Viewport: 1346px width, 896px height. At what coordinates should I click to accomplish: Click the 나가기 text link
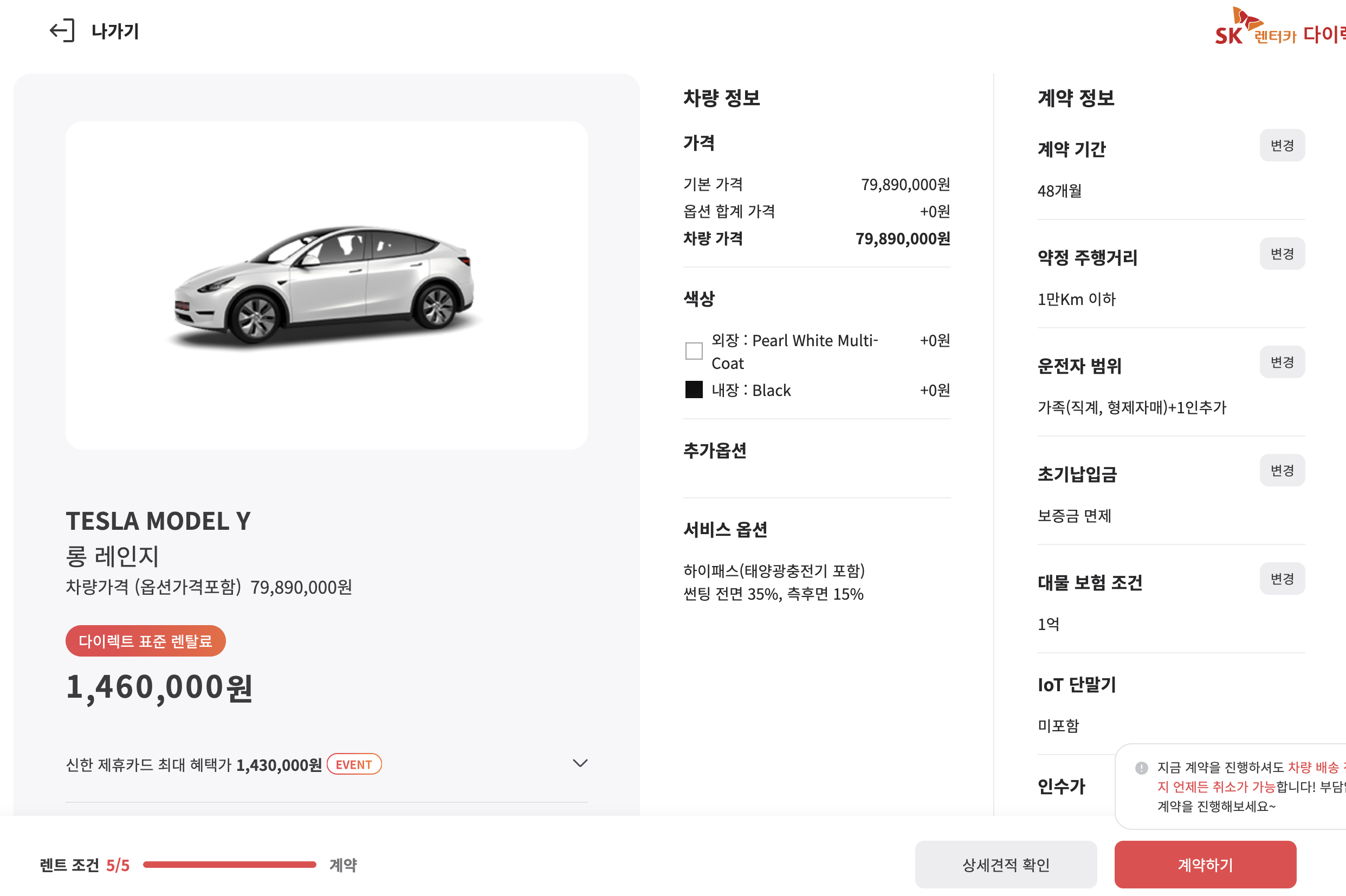tap(115, 31)
